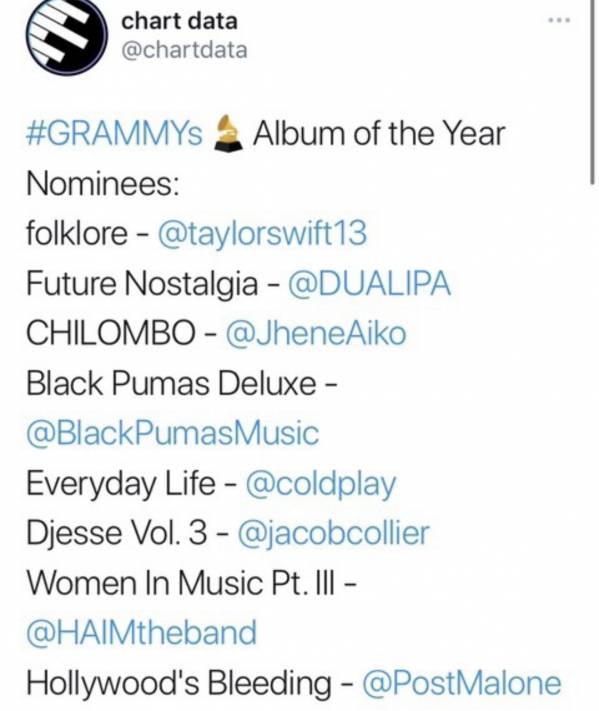Open the @DUALIPA mention
The image size is (599, 711).
click(x=369, y=283)
